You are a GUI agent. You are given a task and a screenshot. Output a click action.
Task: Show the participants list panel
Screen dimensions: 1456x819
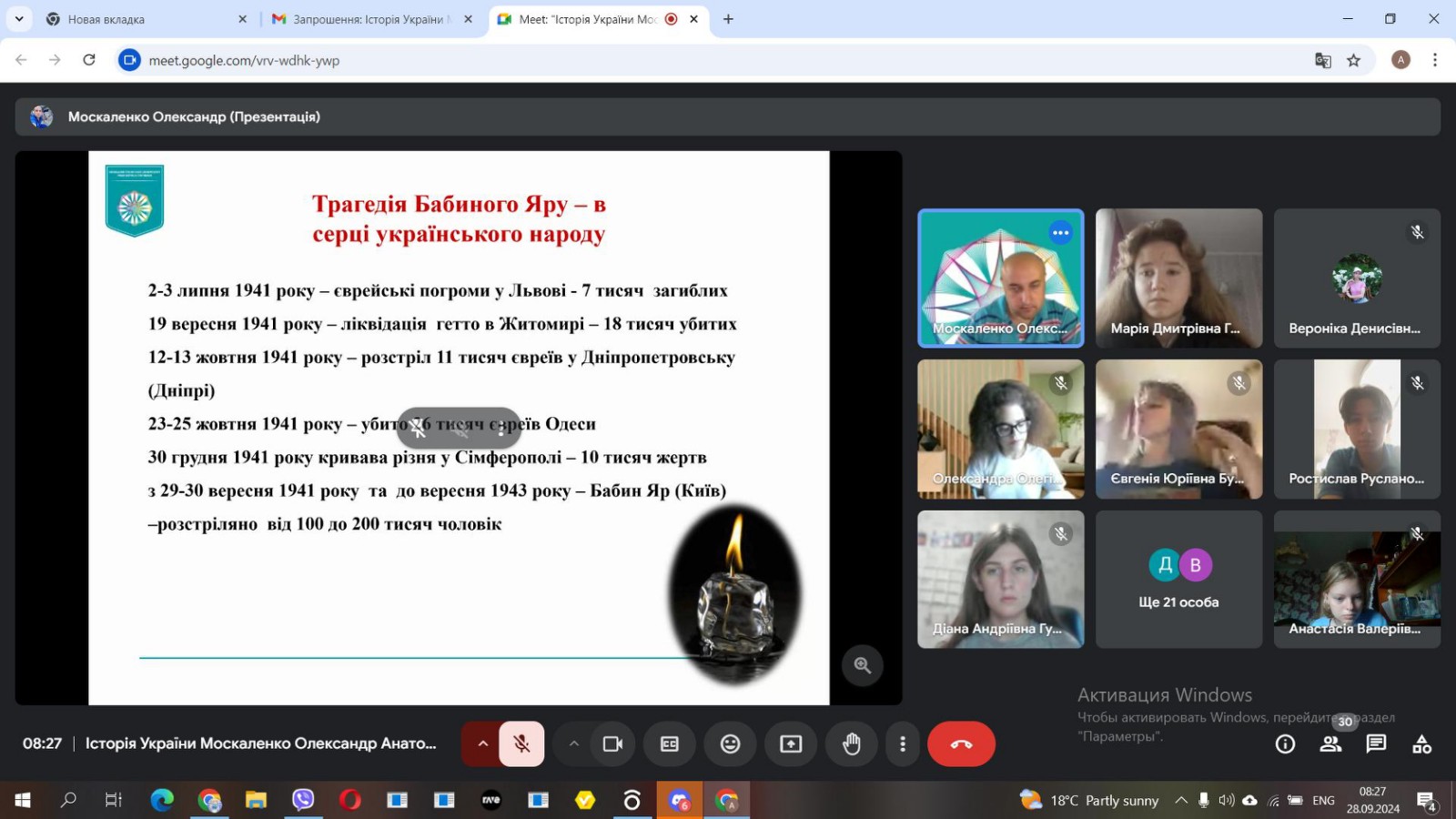pyautogui.click(x=1330, y=744)
